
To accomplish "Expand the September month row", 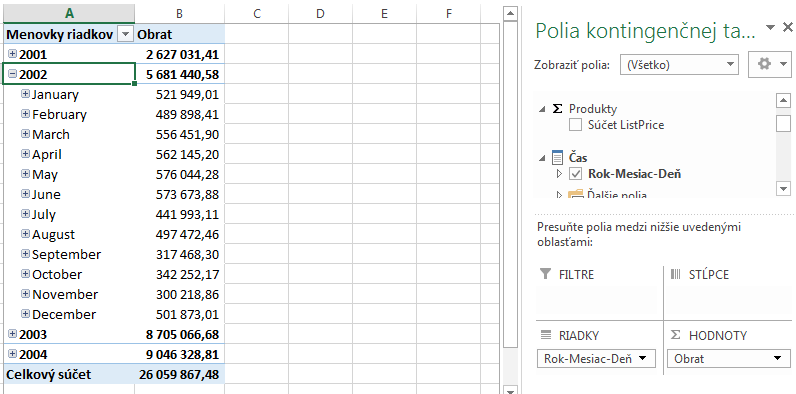I will [25, 253].
